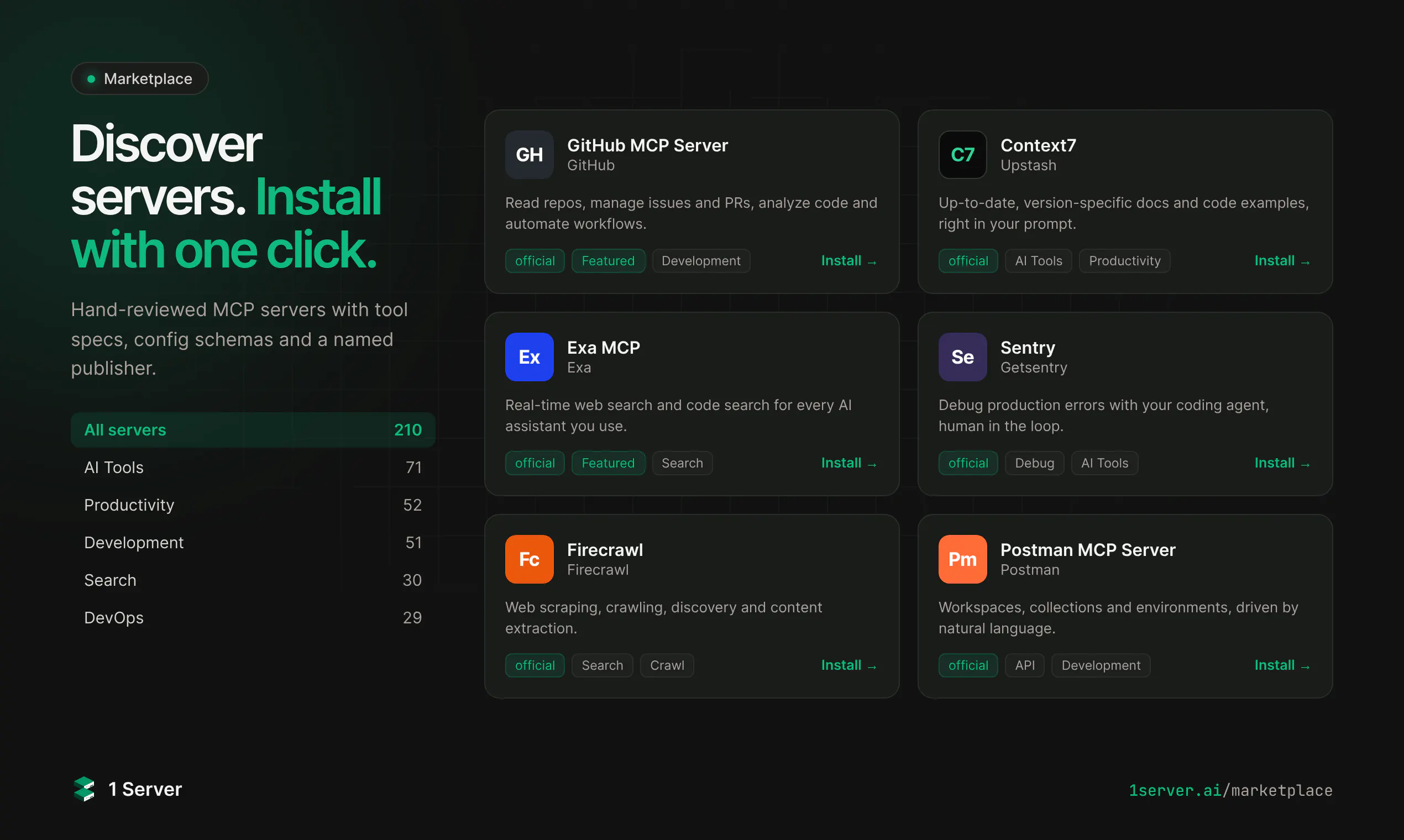Open the GitHub MCP Server title

tap(647, 145)
